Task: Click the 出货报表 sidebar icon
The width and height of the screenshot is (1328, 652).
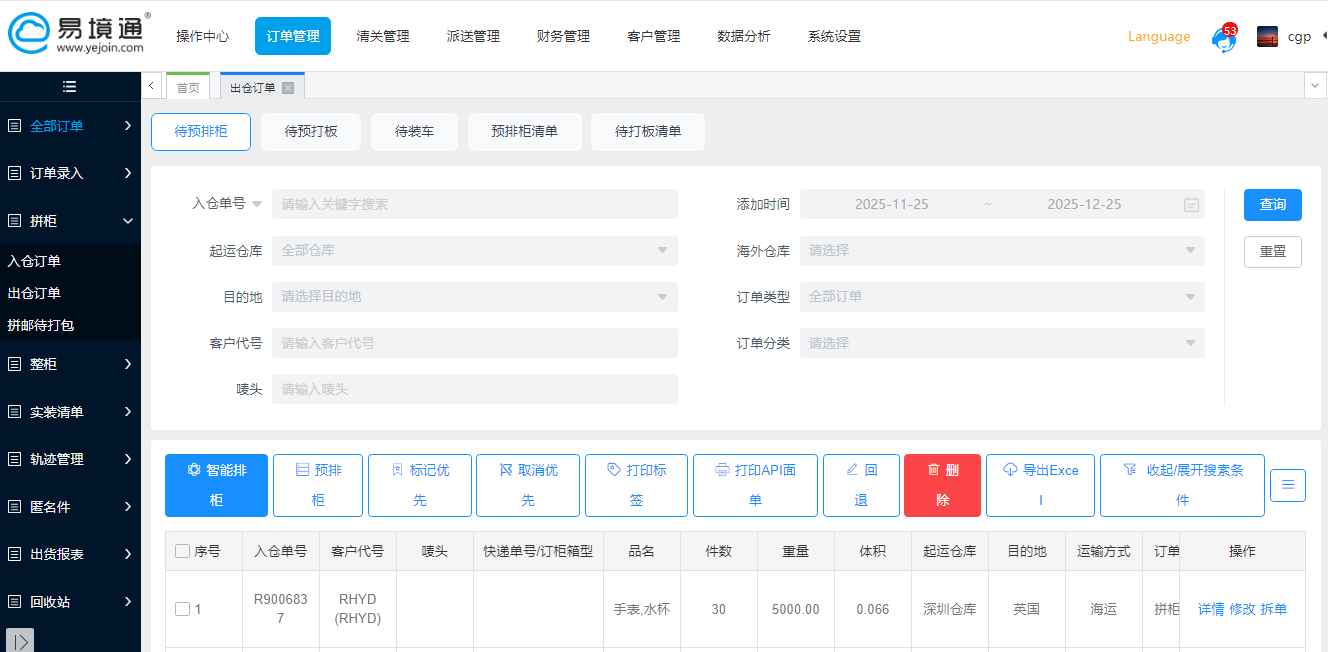Action: tap(14, 554)
